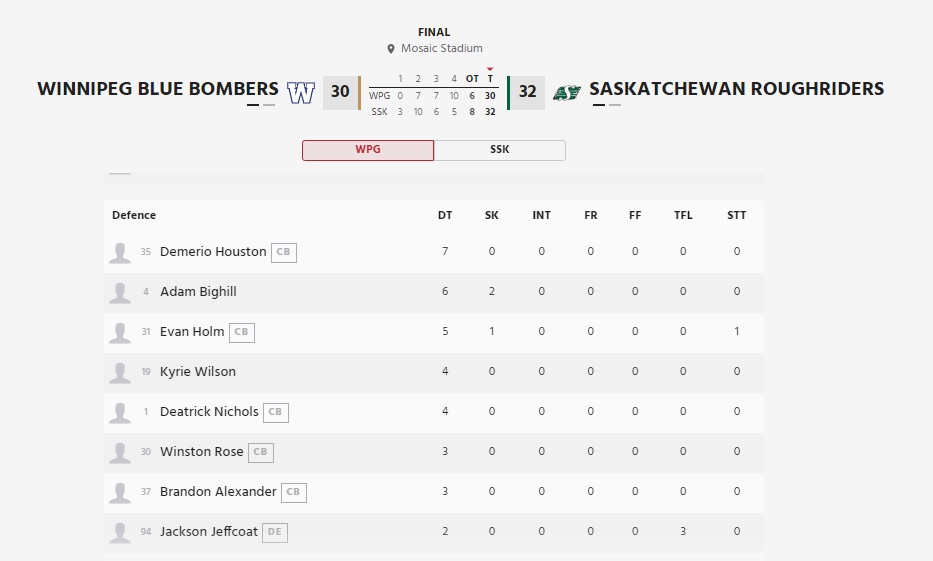The height and width of the screenshot is (561, 933).
Task: Click Jackson Jeffcoat's player avatar icon
Action: [120, 532]
